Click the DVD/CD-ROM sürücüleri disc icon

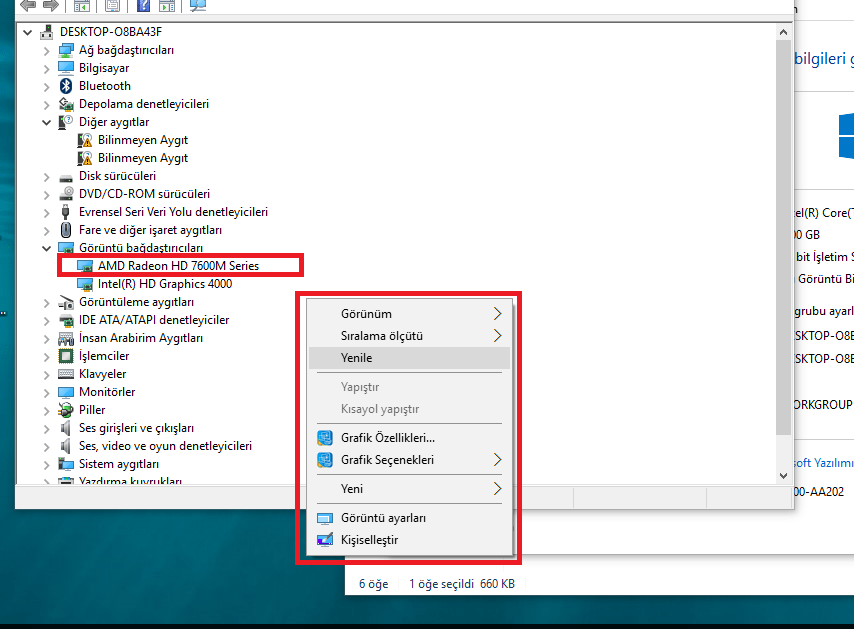tap(66, 193)
